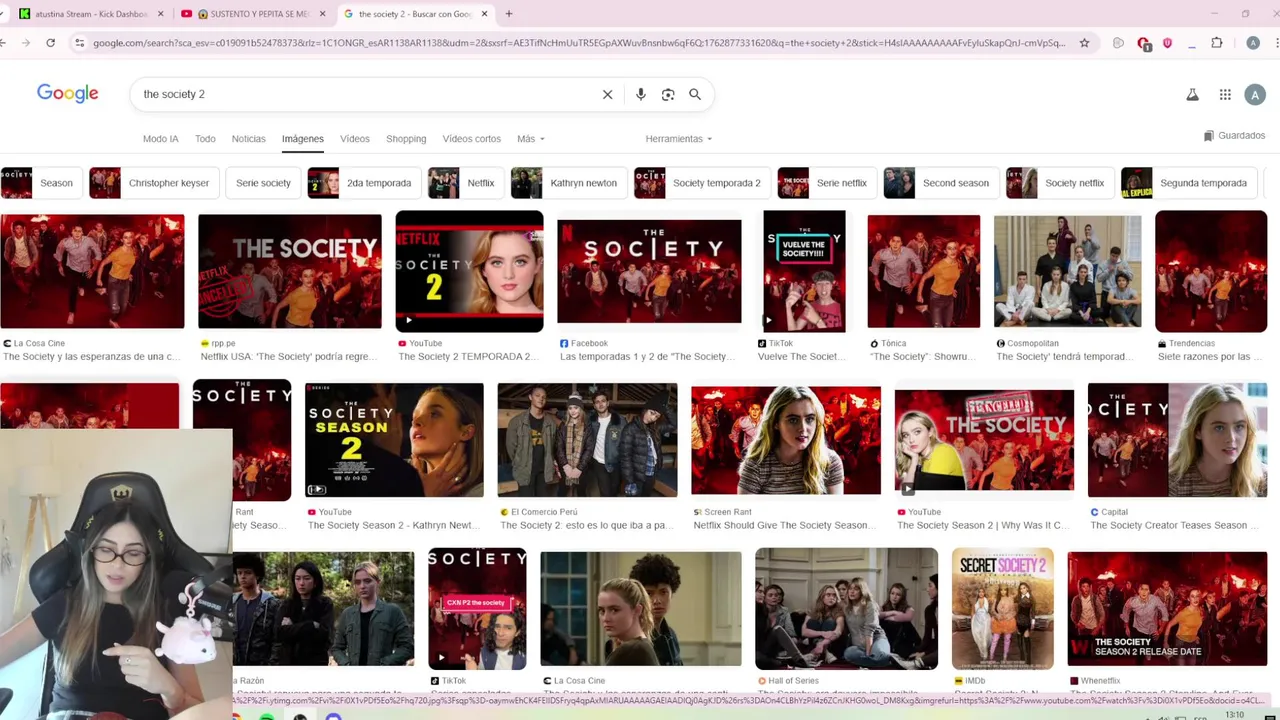Open The Society Season 2 YouTube thumbnail
This screenshot has width=1280, height=720.
394,440
